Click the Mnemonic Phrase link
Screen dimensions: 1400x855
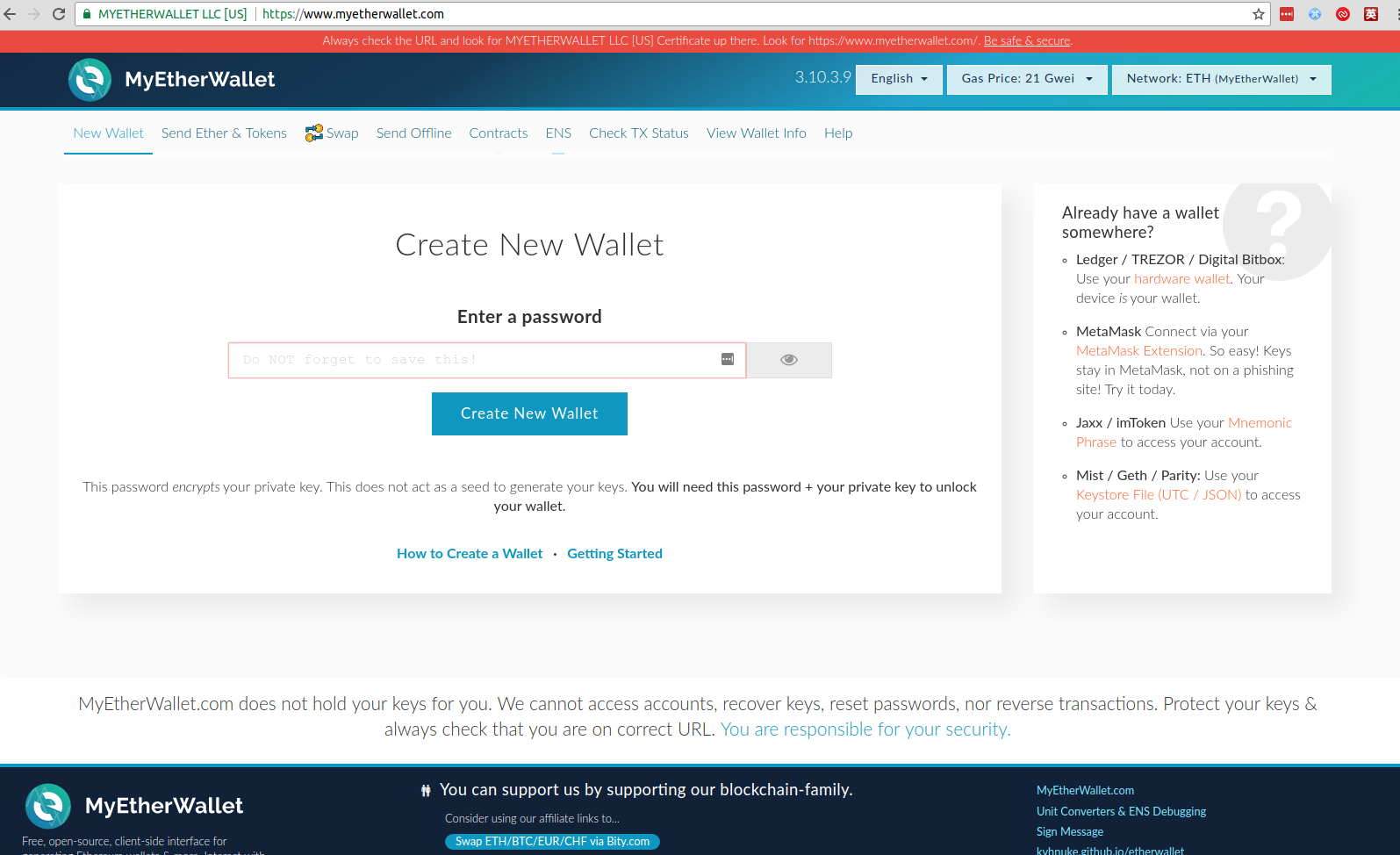(1184, 433)
